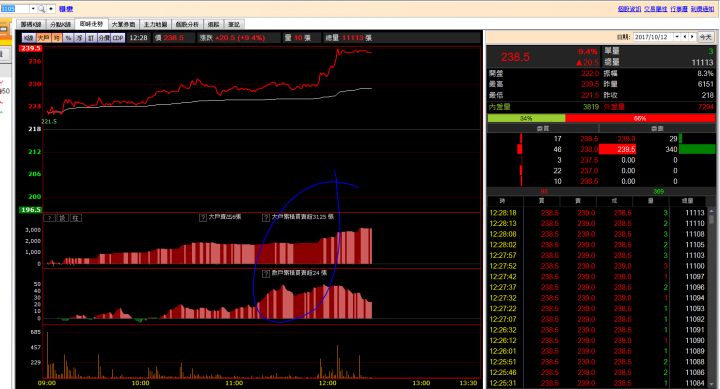Click the green 340 ask volume bar

(x=697, y=149)
